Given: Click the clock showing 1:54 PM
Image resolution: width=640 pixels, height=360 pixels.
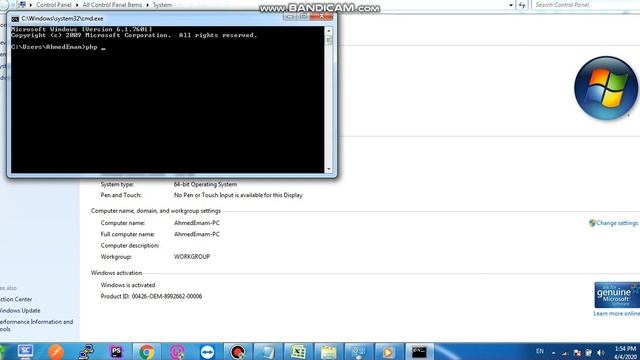Looking at the screenshot, I should [625, 349].
